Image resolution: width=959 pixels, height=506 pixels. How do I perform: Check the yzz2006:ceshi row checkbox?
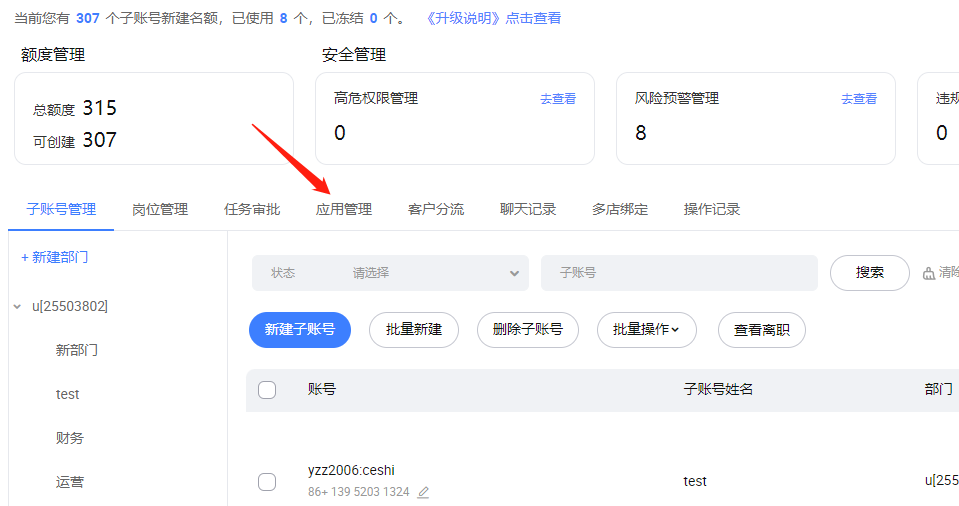coord(267,482)
